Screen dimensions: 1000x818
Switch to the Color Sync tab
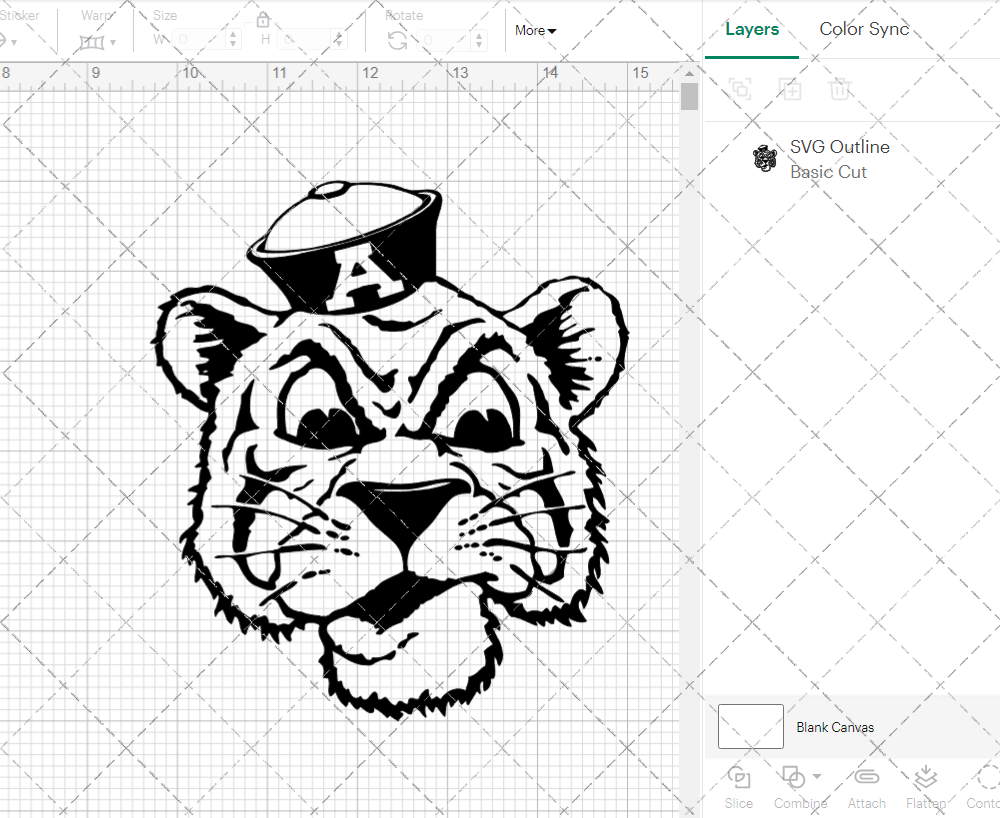[864, 29]
